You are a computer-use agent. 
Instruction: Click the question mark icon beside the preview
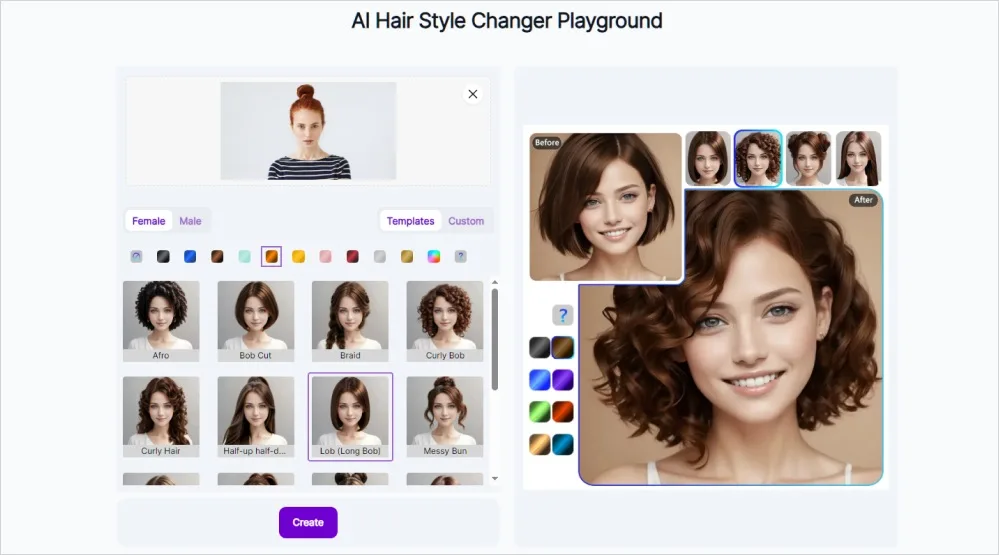coord(563,316)
